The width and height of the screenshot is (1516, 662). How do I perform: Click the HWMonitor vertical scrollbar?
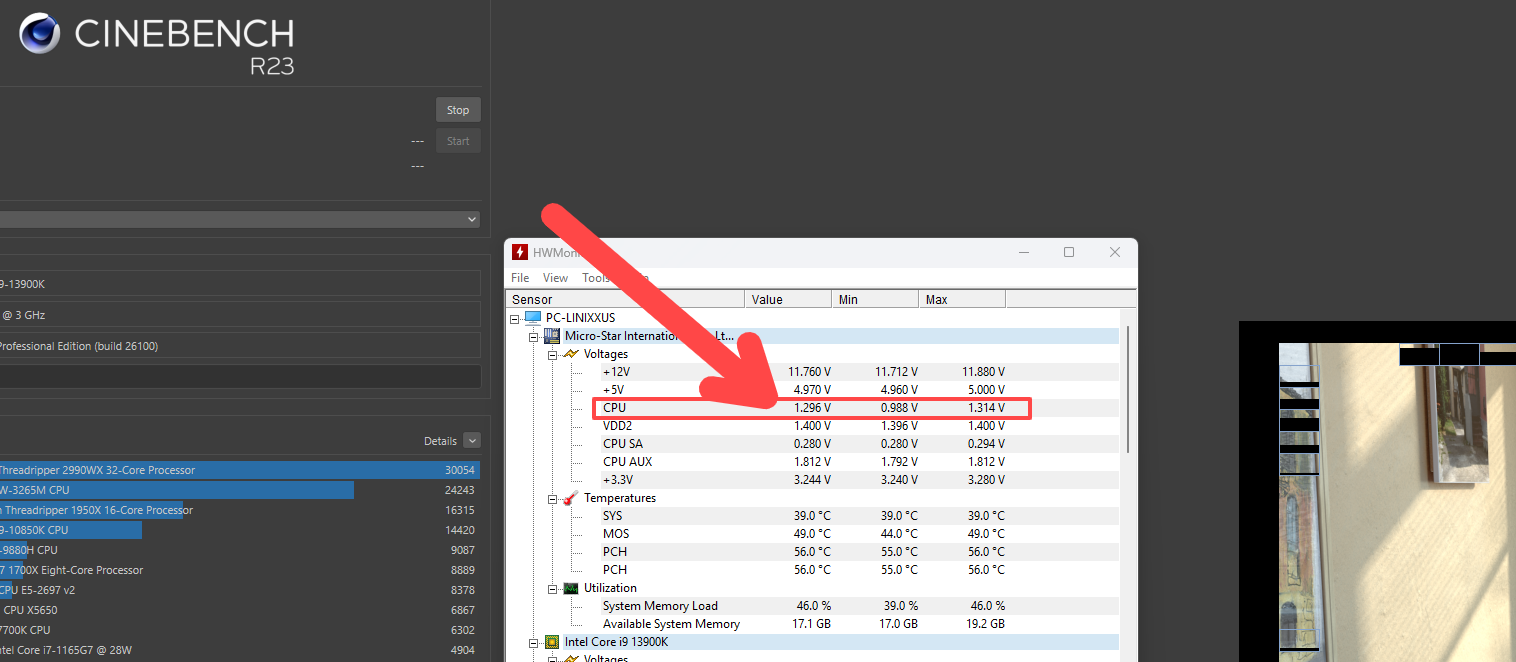pyautogui.click(x=1128, y=390)
